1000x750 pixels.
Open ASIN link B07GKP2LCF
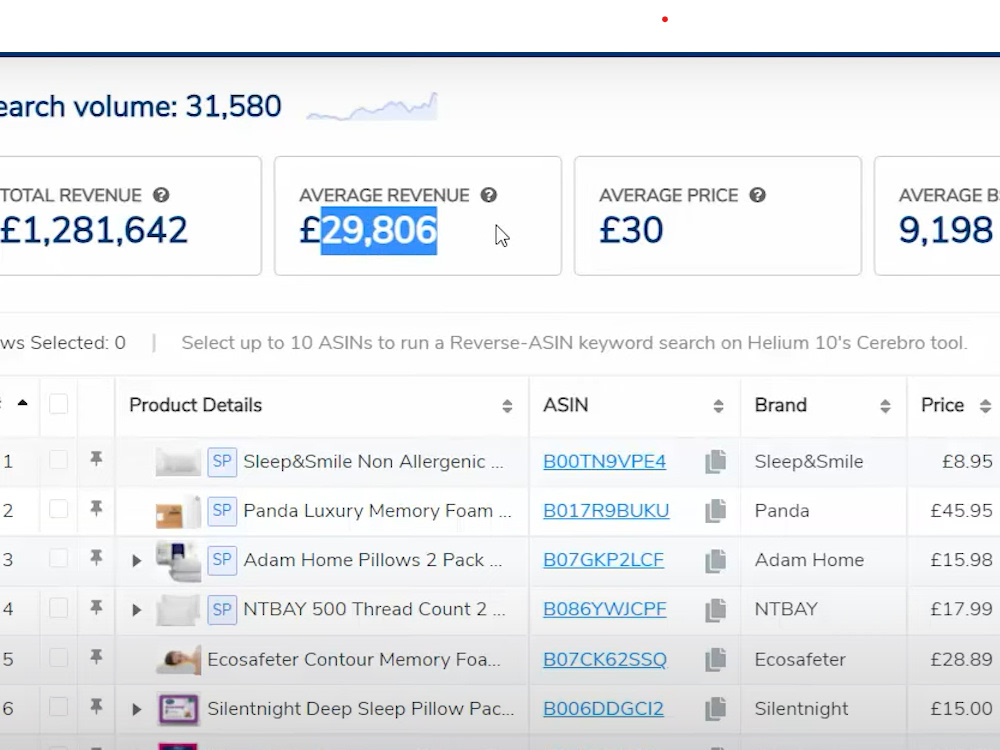603,560
